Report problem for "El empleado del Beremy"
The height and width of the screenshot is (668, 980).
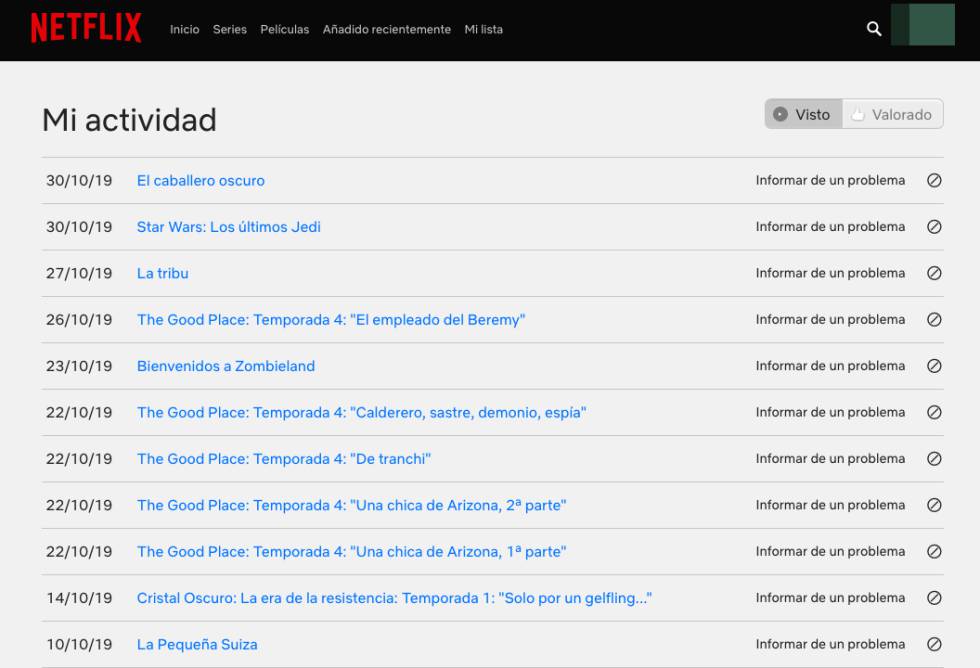pos(830,319)
